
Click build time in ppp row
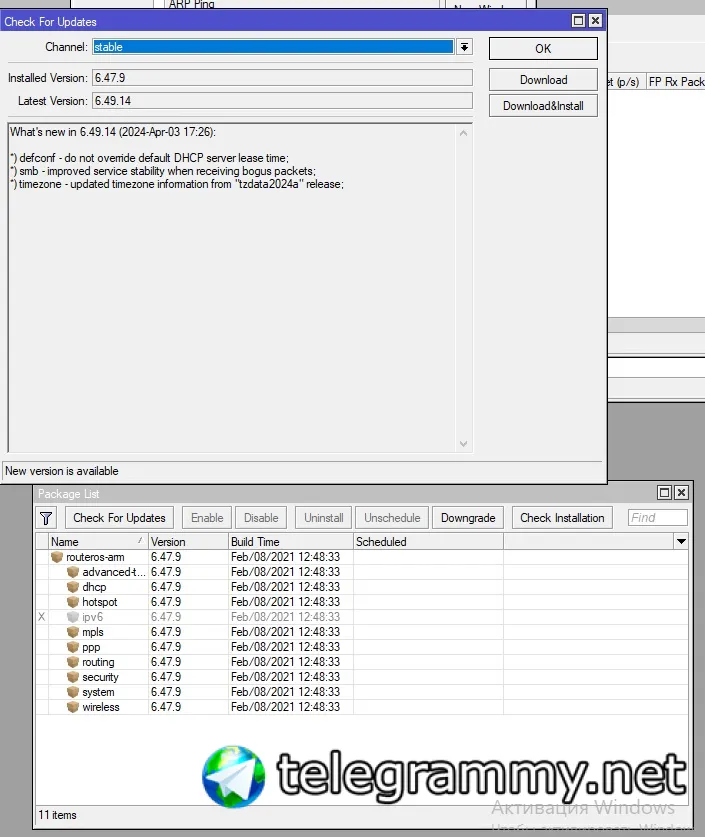(x=286, y=647)
